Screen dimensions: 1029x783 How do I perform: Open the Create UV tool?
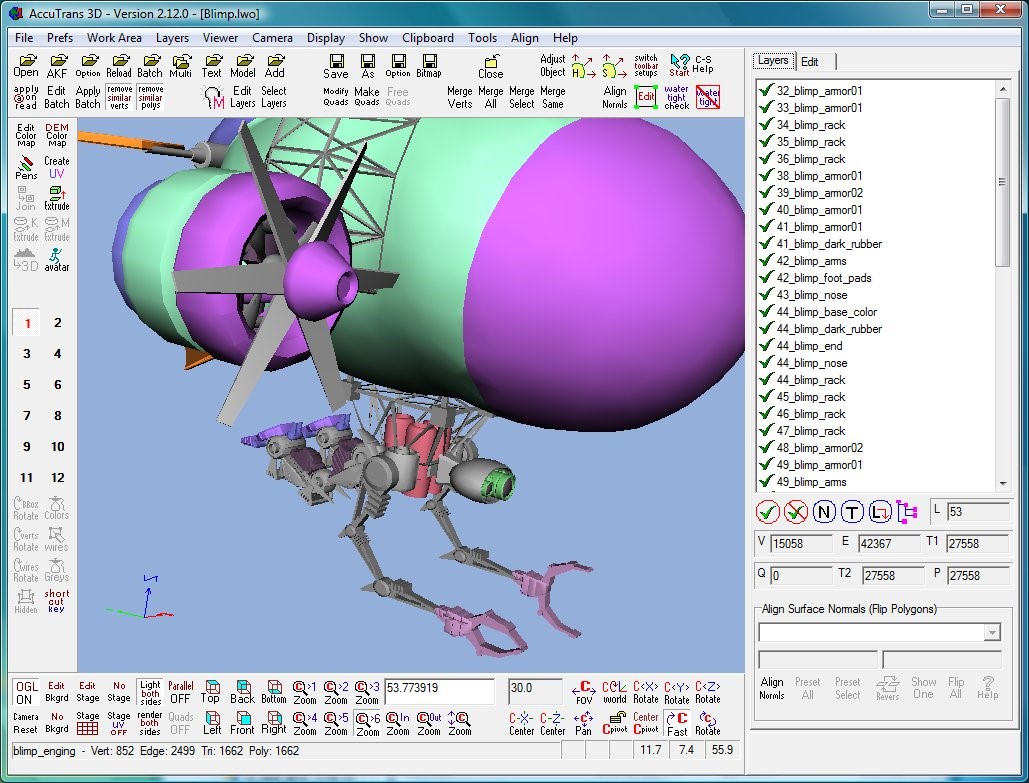click(x=57, y=166)
